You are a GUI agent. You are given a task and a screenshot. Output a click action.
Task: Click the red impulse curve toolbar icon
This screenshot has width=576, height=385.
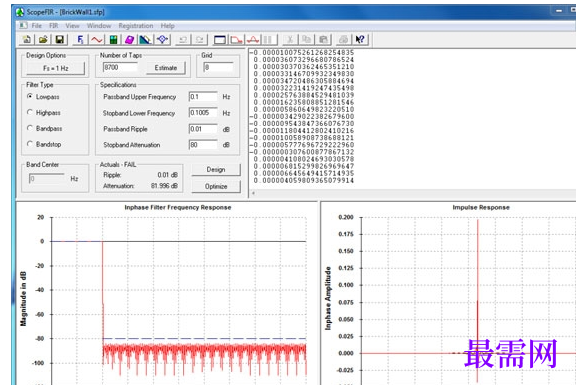pos(253,39)
